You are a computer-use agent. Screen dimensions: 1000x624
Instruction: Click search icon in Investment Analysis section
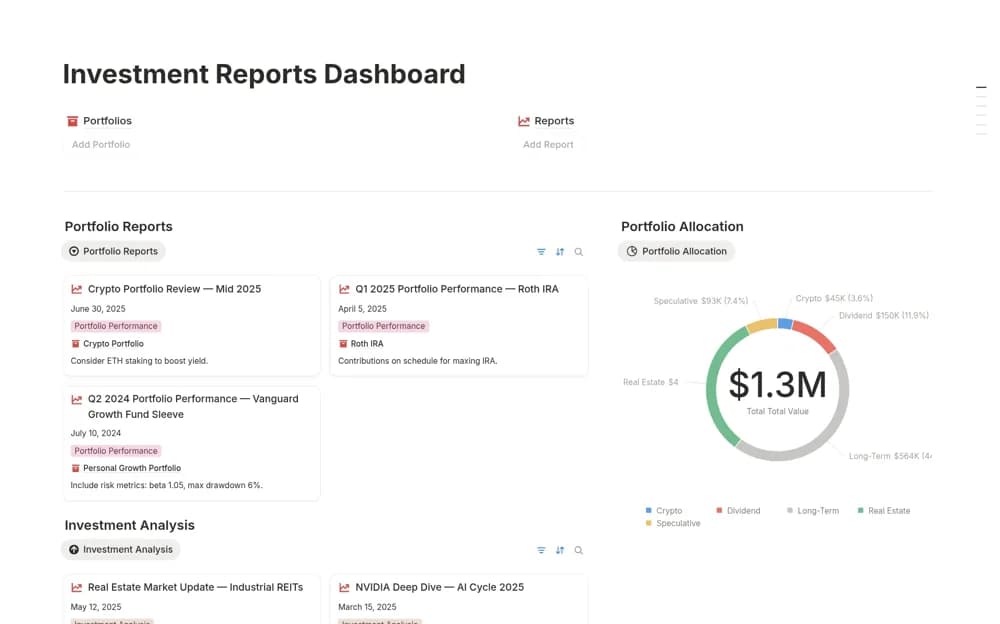[x=578, y=550]
